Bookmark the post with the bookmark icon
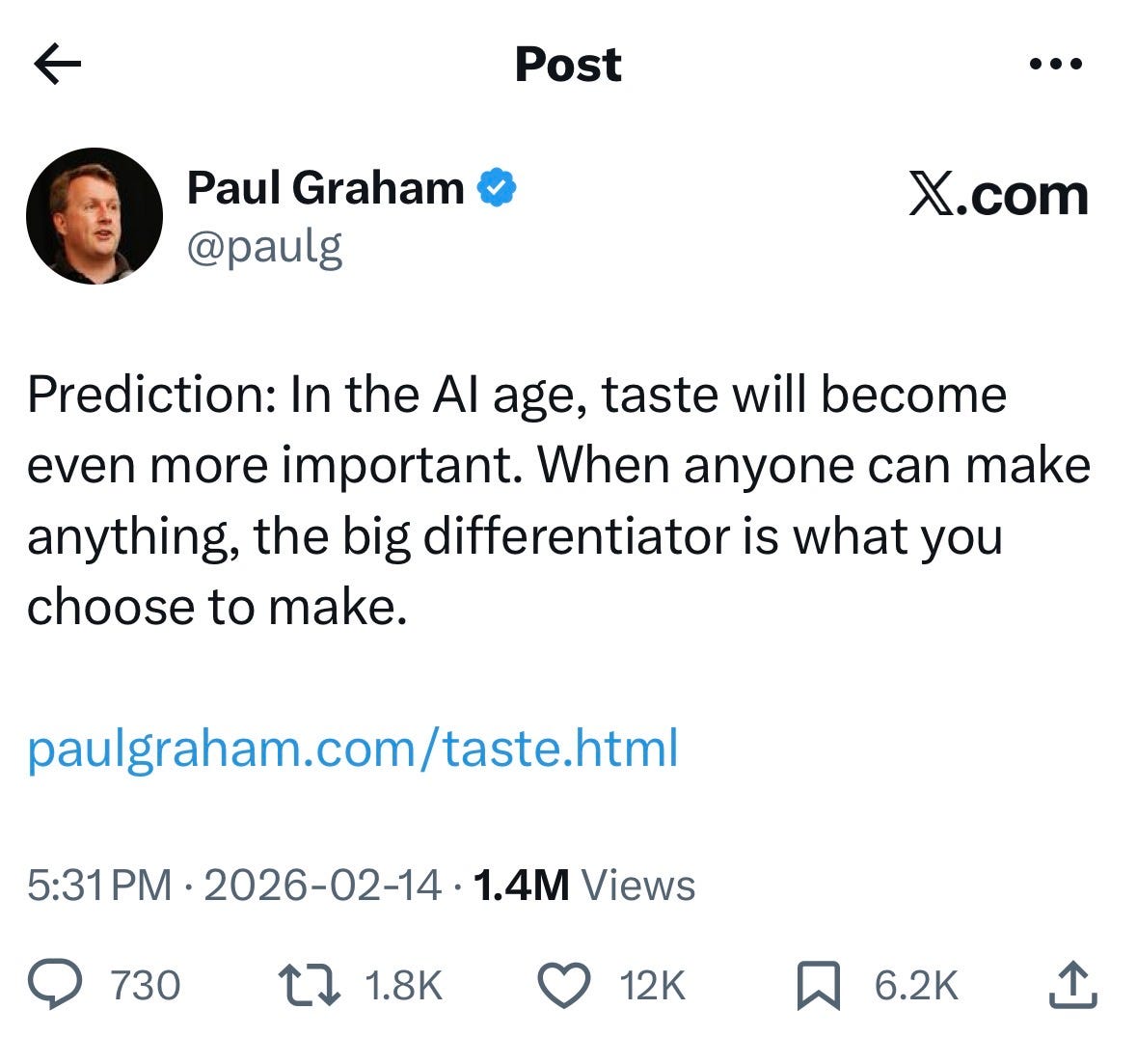This screenshot has width=1137, height=1064. click(x=818, y=985)
